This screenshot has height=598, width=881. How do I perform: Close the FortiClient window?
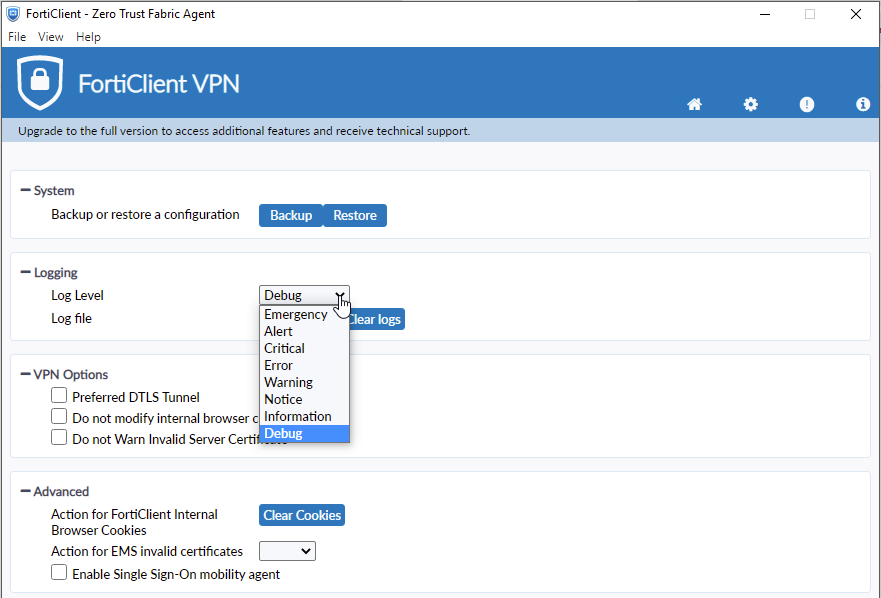point(856,14)
